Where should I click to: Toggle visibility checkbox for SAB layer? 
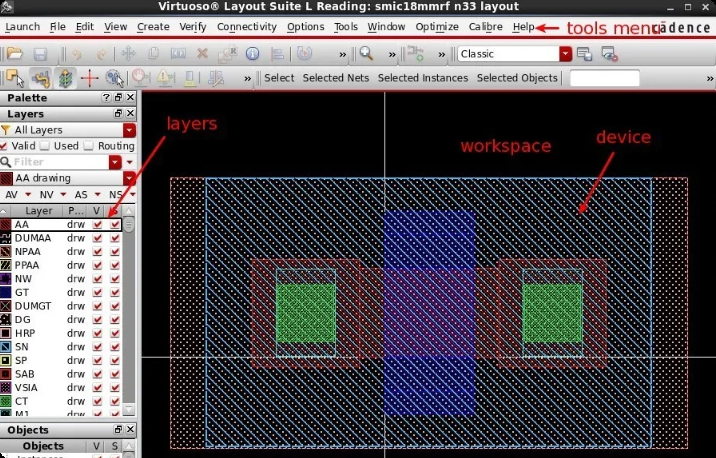97,374
